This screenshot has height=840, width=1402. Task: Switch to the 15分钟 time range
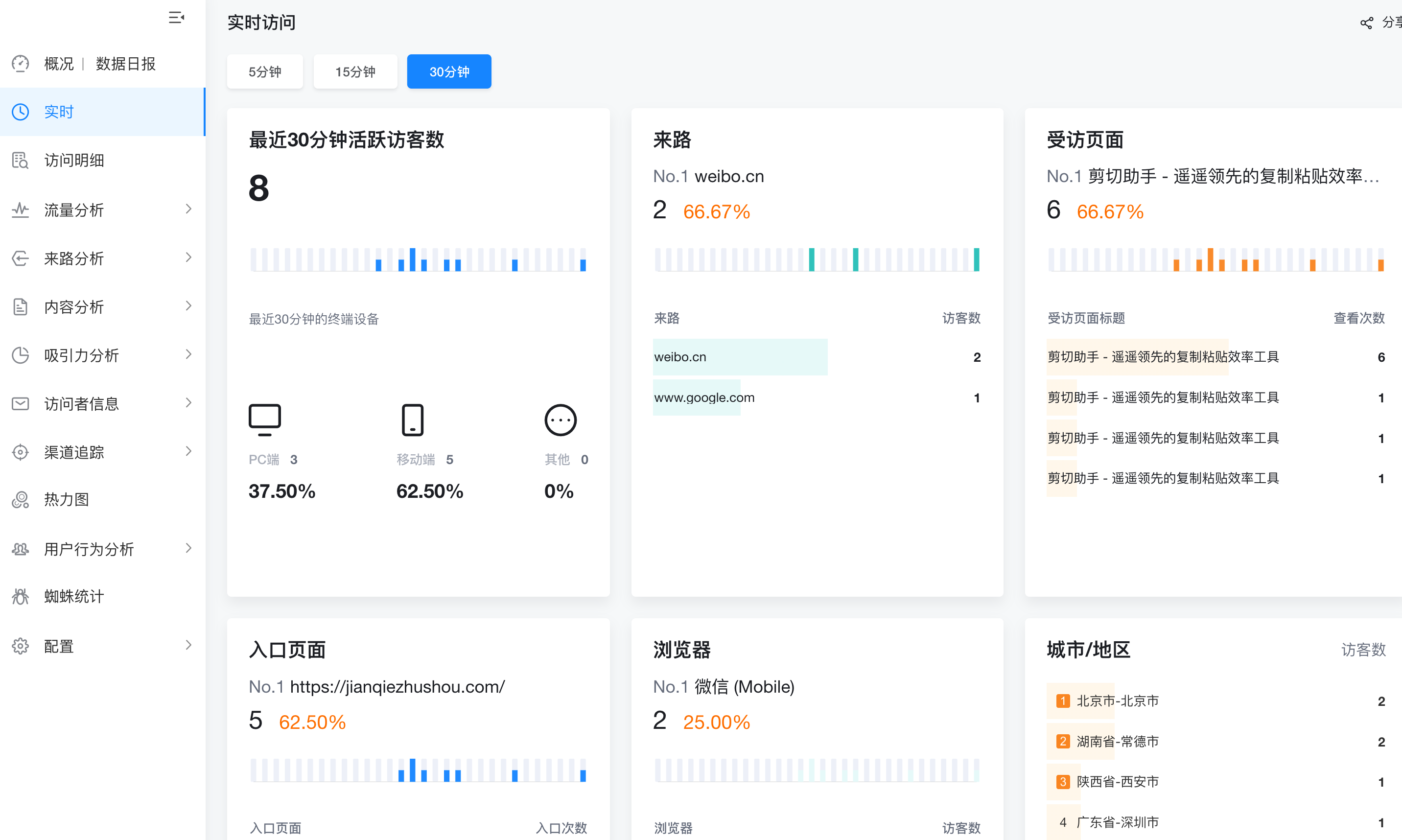355,72
